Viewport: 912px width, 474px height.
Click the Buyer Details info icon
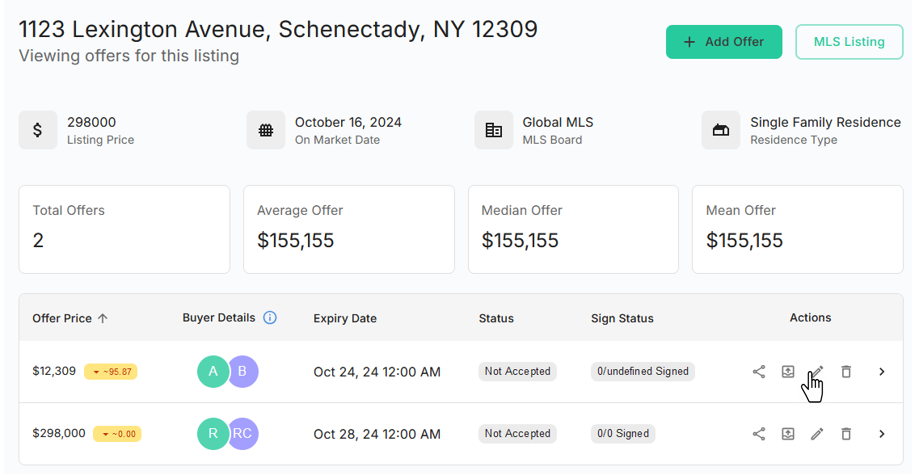click(270, 318)
